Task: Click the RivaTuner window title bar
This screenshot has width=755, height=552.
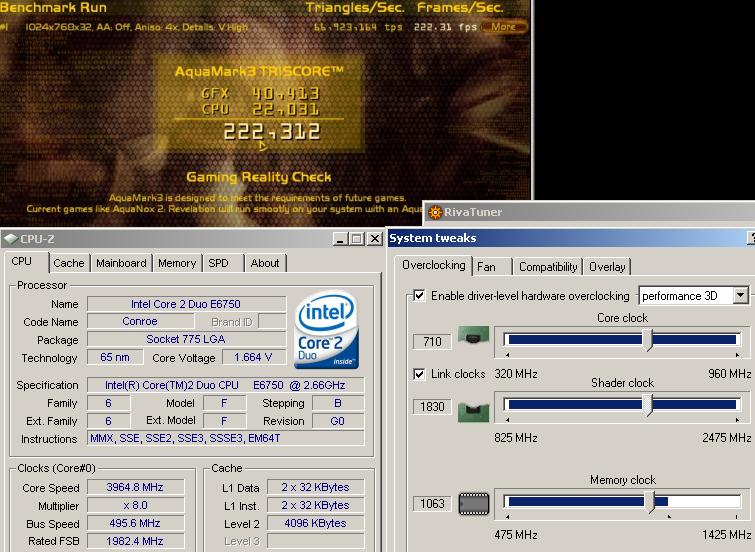Action: point(588,212)
